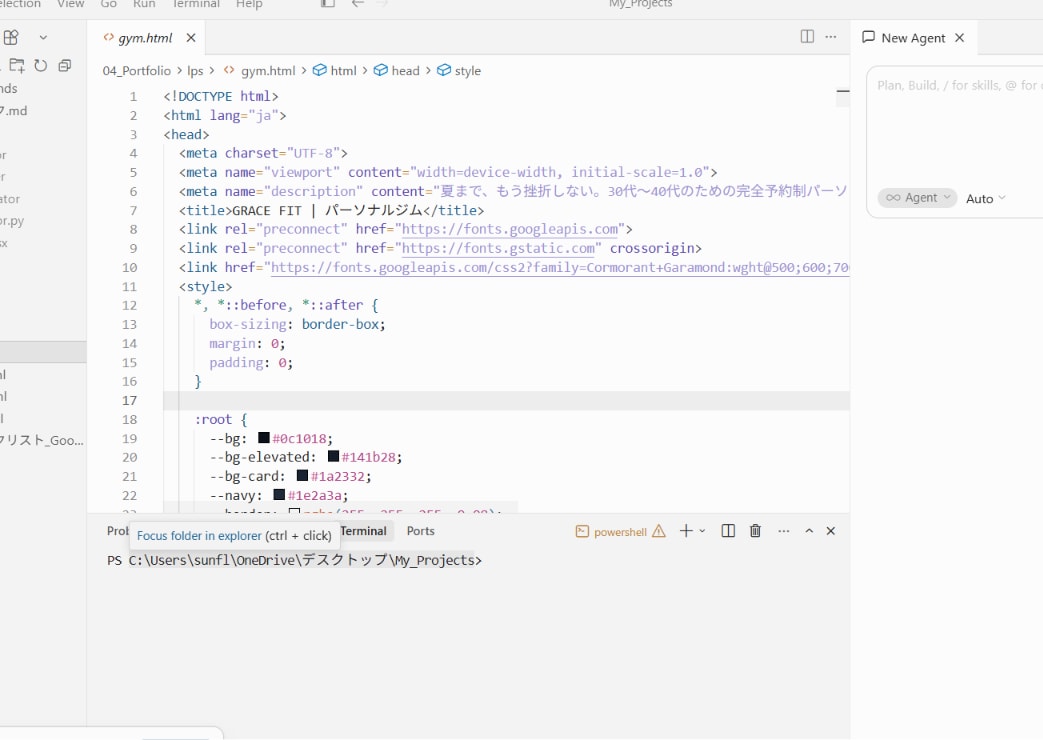Close the gym.html editor tab
Viewport: 1043px width, 740px height.
[x=191, y=38]
